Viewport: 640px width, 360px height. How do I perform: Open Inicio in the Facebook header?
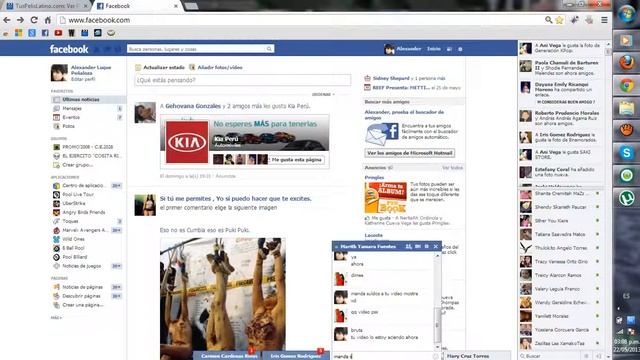[433, 49]
